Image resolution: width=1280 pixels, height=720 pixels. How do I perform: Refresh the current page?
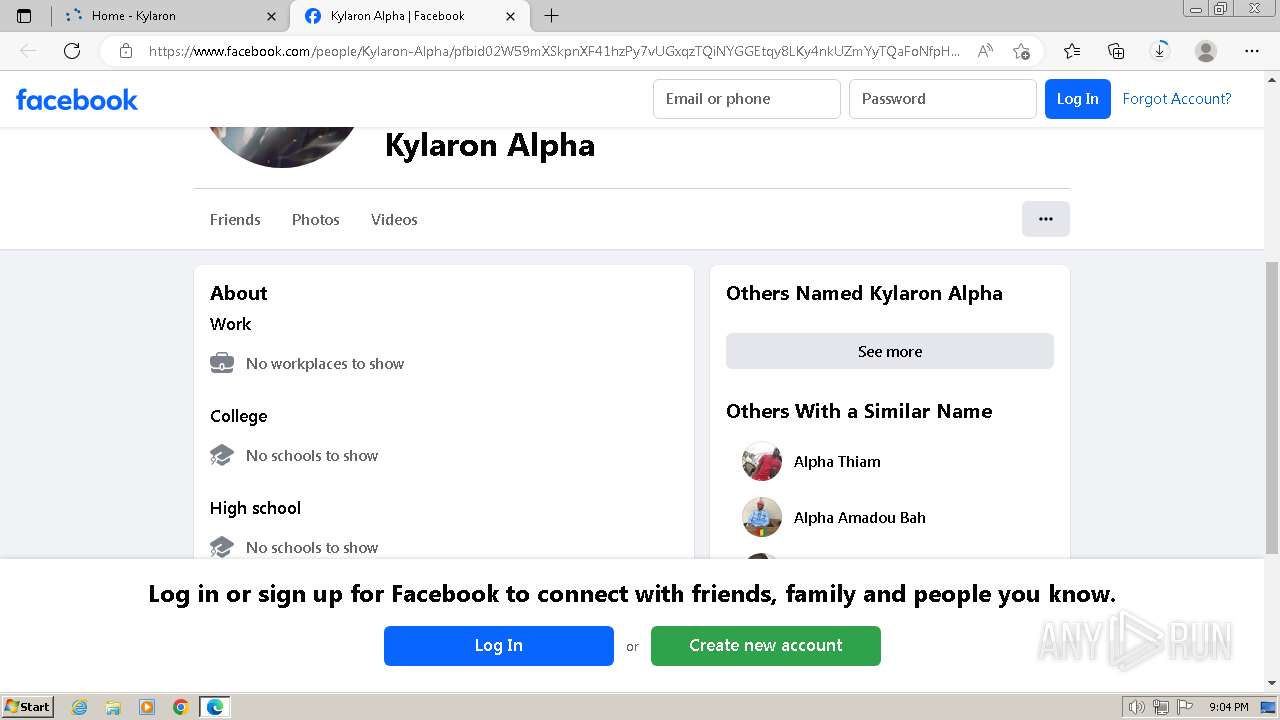pos(72,51)
